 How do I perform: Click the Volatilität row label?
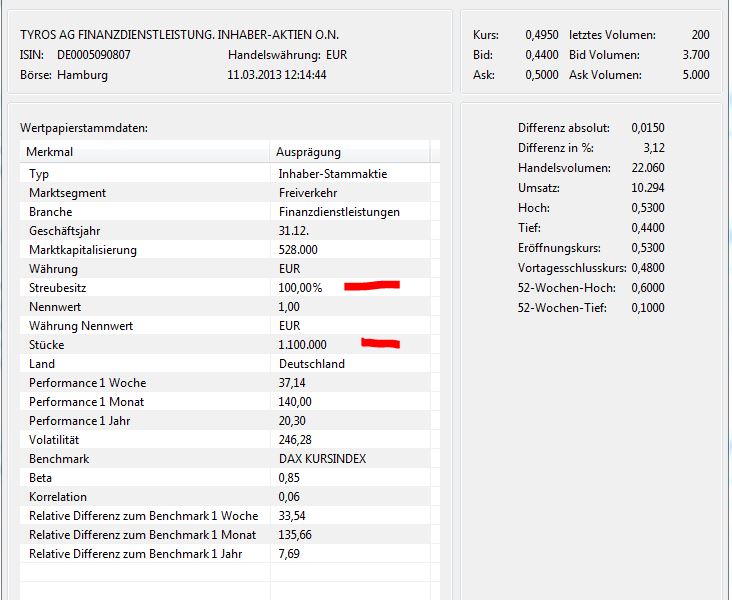click(54, 440)
